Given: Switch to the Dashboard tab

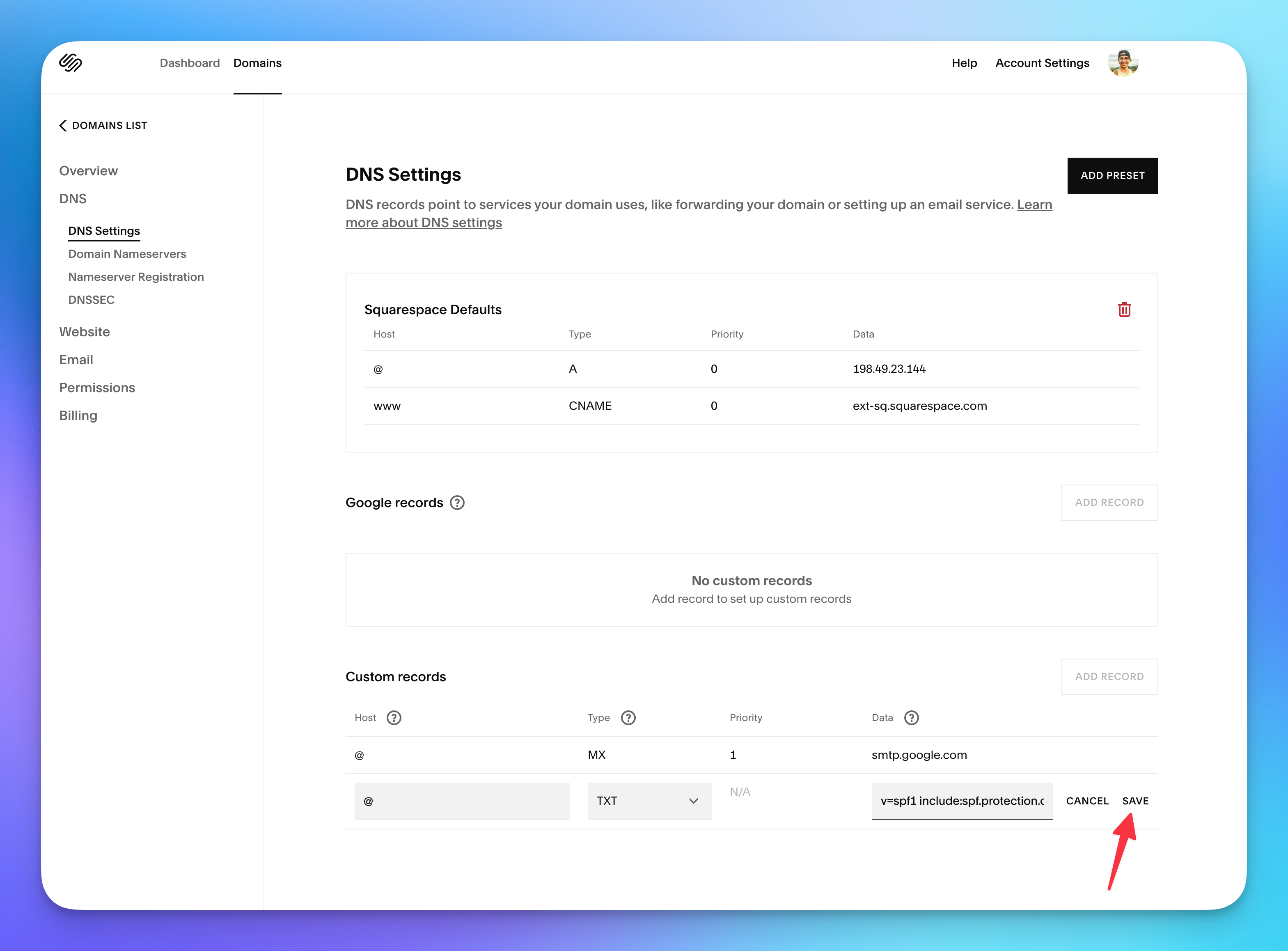Looking at the screenshot, I should tap(189, 63).
